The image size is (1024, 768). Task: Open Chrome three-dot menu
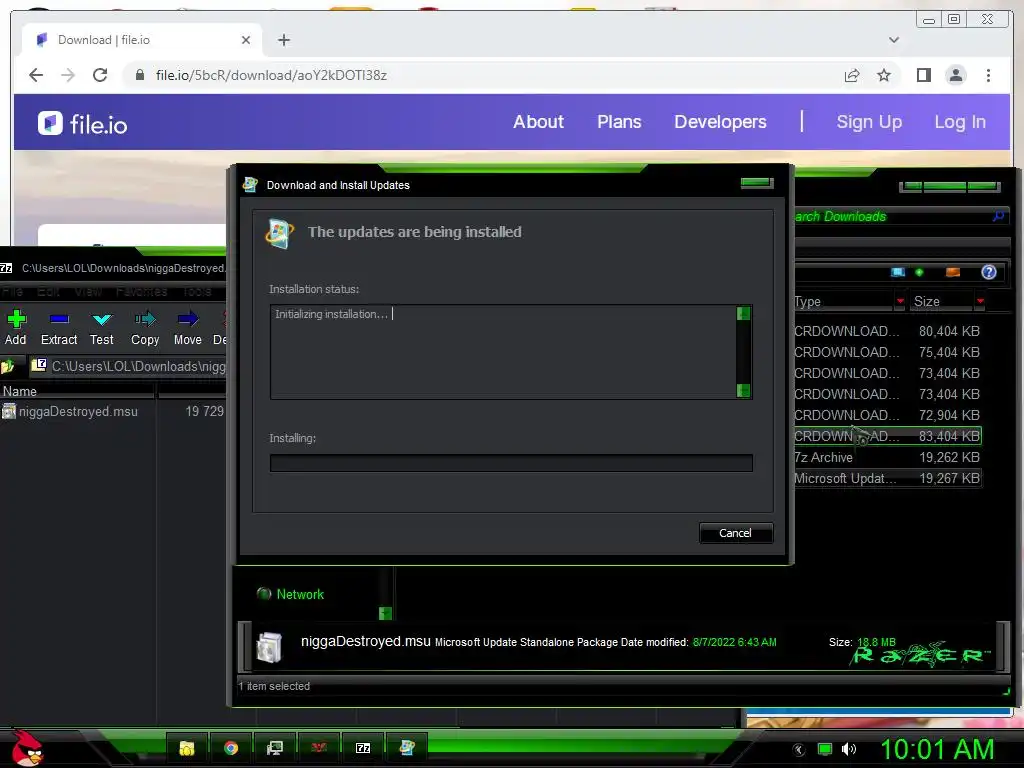click(988, 75)
